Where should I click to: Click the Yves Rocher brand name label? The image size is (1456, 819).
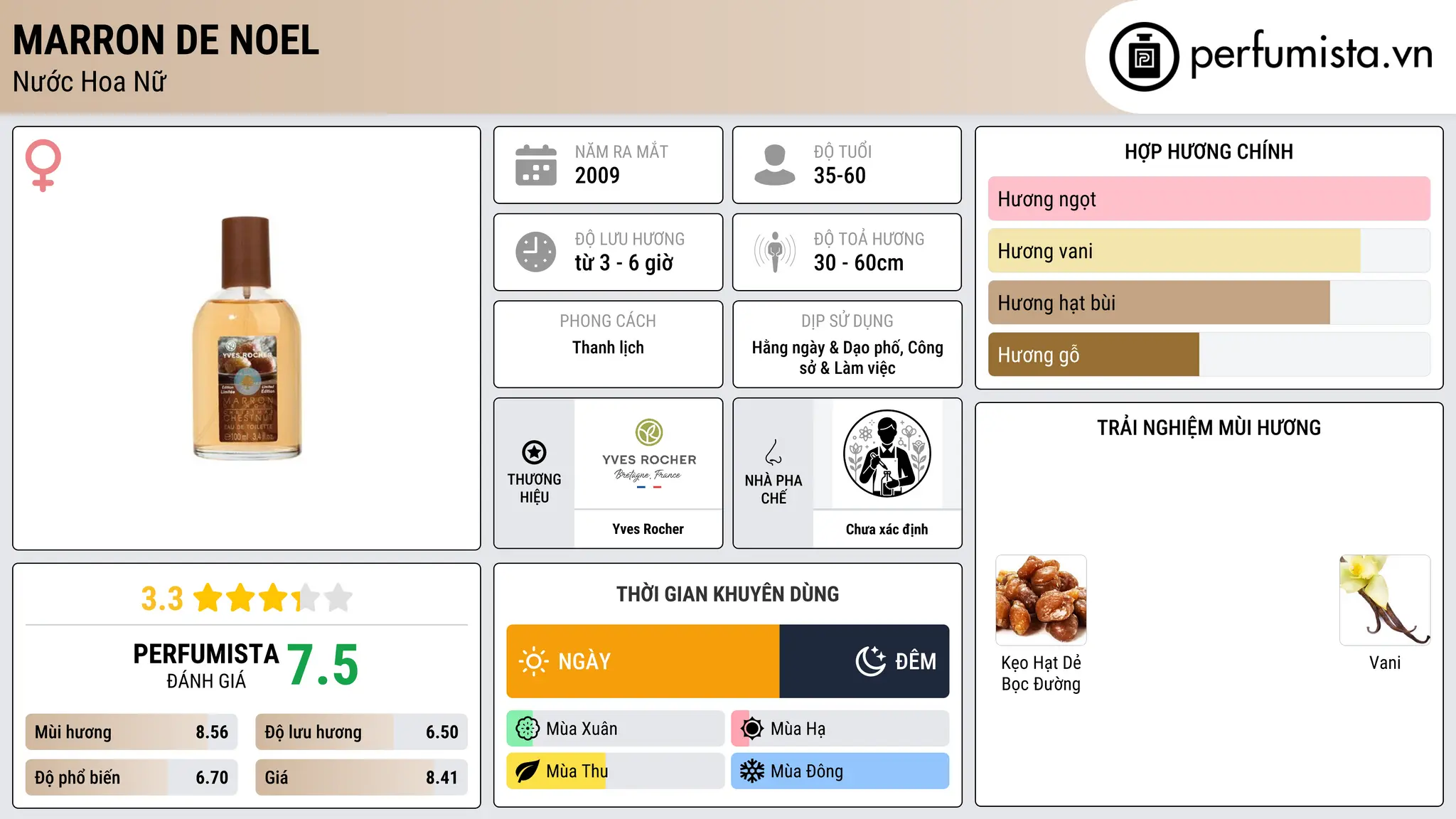click(648, 529)
